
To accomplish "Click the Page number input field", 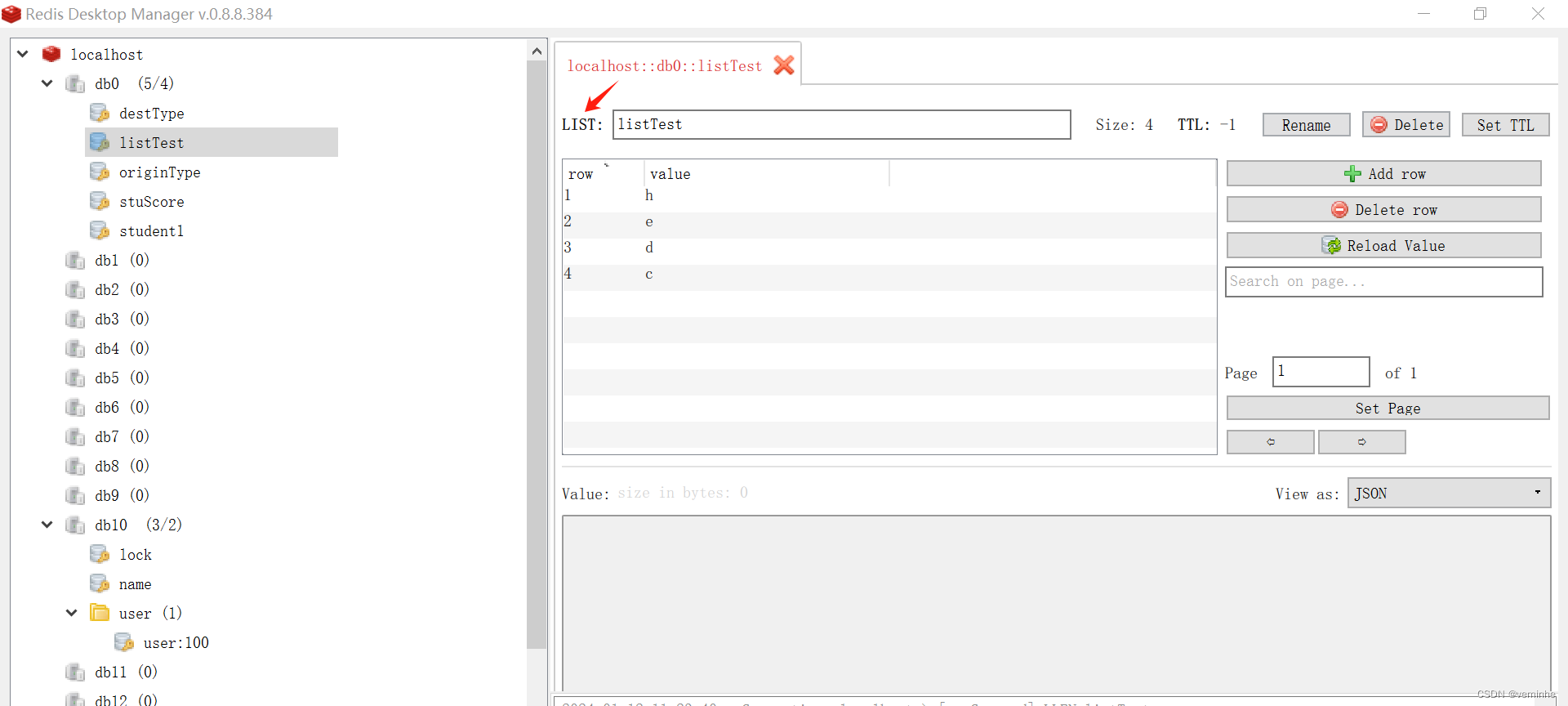I will click(1321, 372).
